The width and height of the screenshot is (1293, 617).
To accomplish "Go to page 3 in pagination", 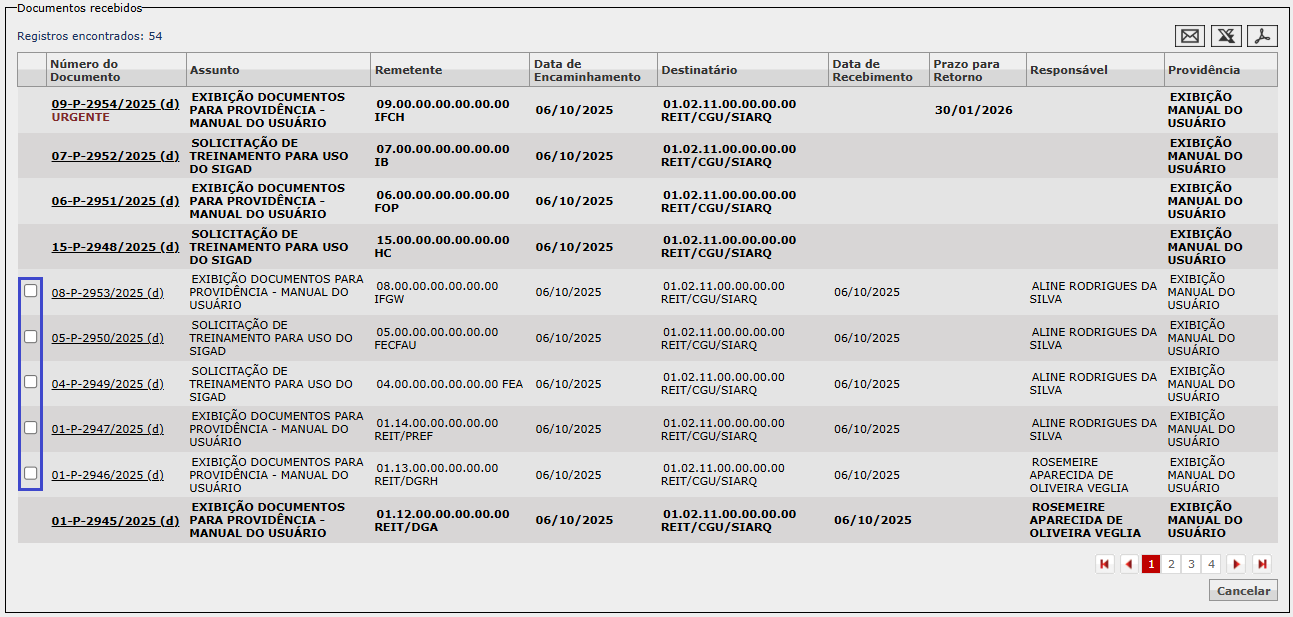I will pyautogui.click(x=1191, y=564).
